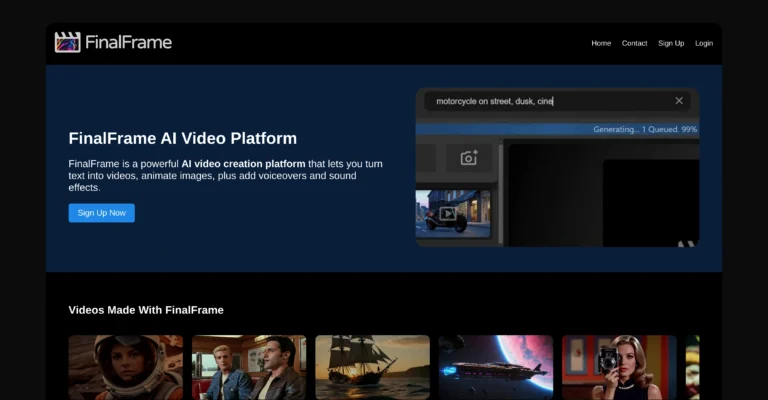Click the prompt field reading motorcycle on street
768x400 pixels.
pos(557,101)
